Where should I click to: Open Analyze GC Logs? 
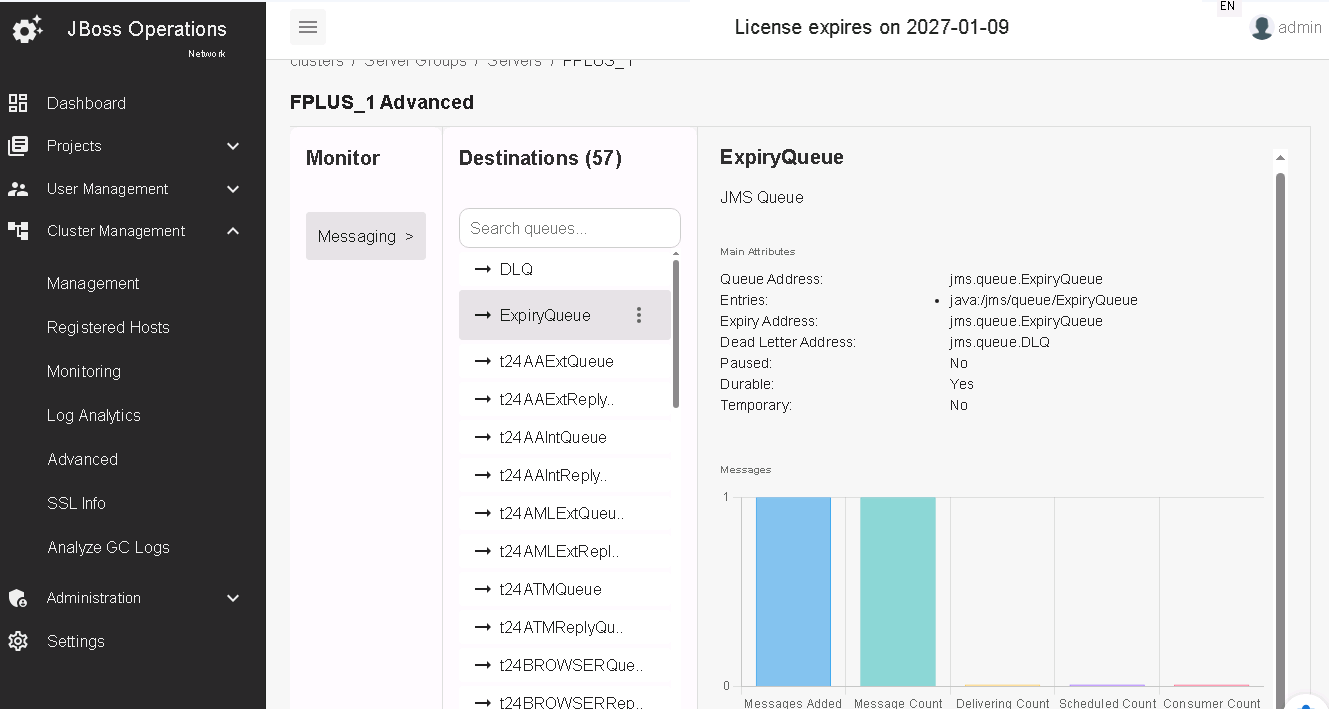pos(108,548)
